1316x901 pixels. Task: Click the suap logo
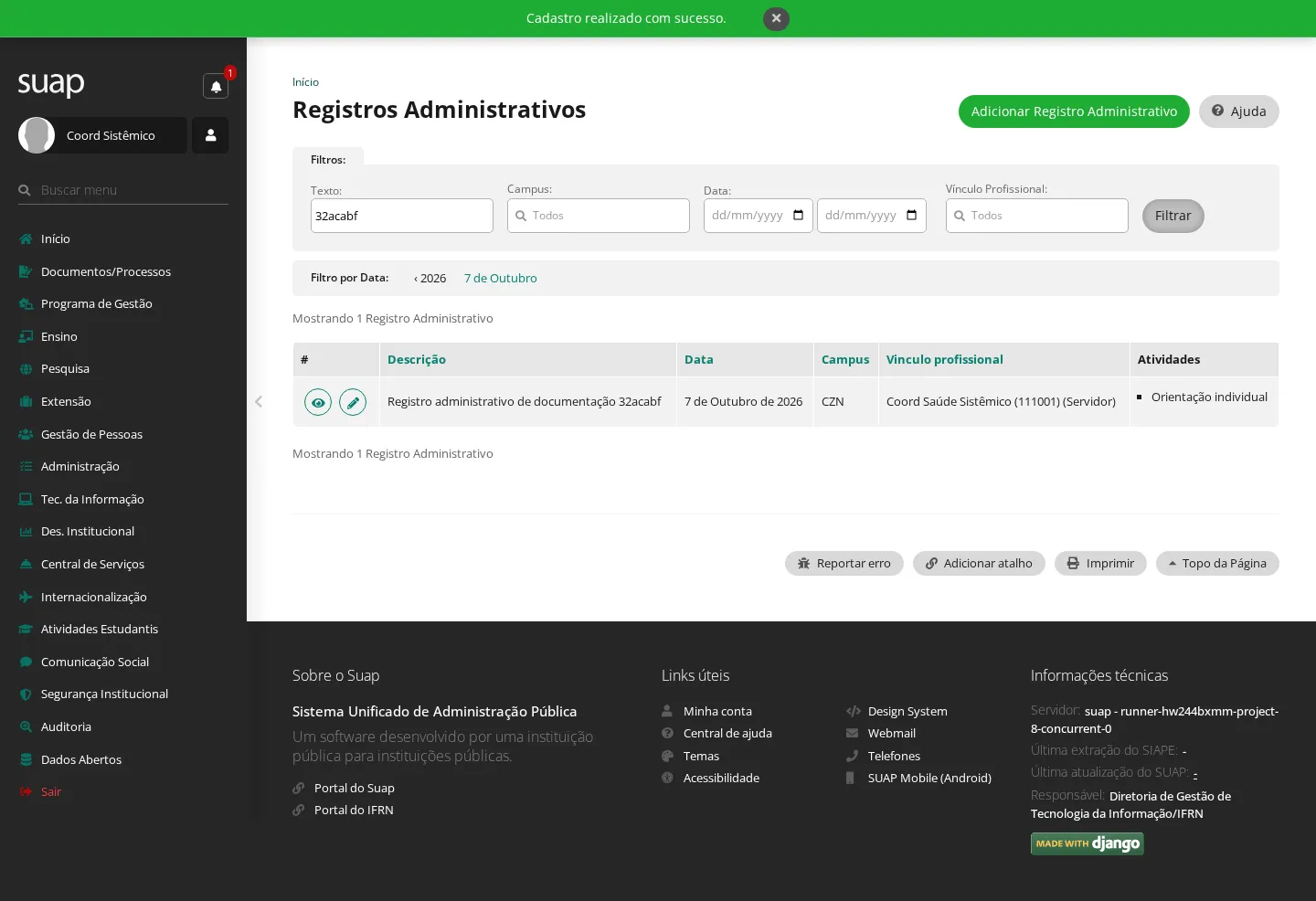51,84
